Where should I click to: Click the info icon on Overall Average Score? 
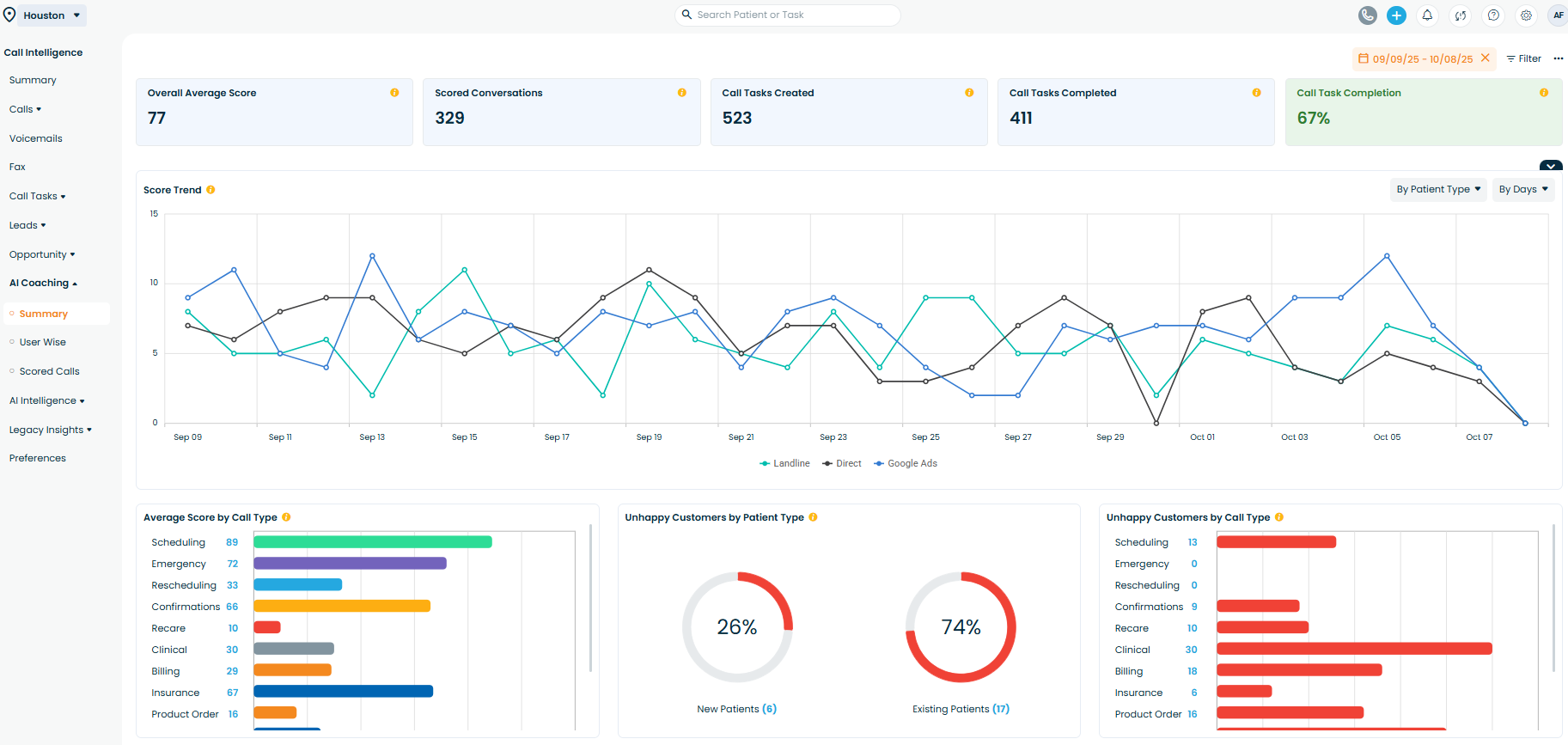394,93
